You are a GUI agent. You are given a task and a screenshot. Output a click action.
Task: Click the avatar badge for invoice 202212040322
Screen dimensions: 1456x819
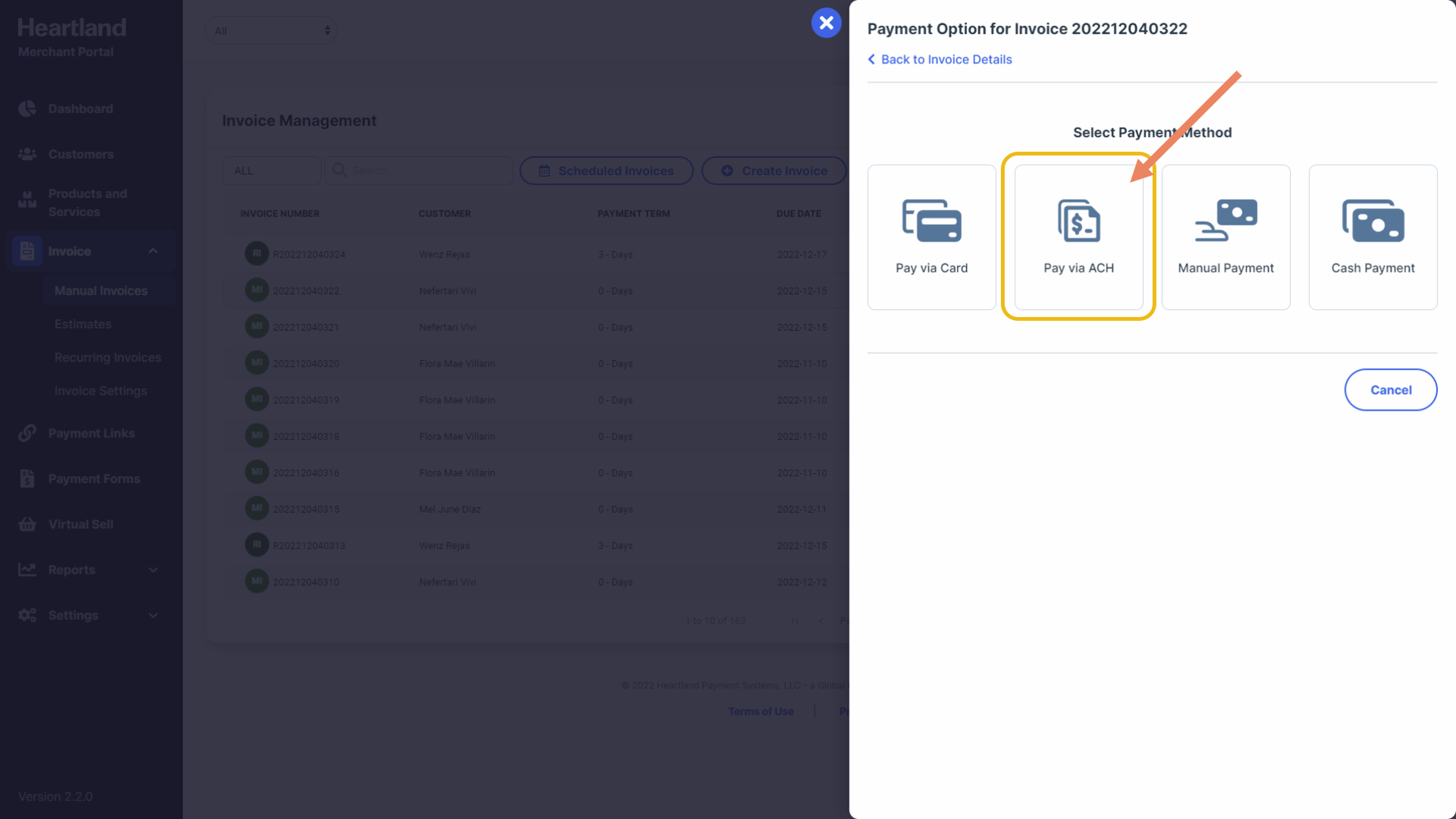(x=257, y=290)
